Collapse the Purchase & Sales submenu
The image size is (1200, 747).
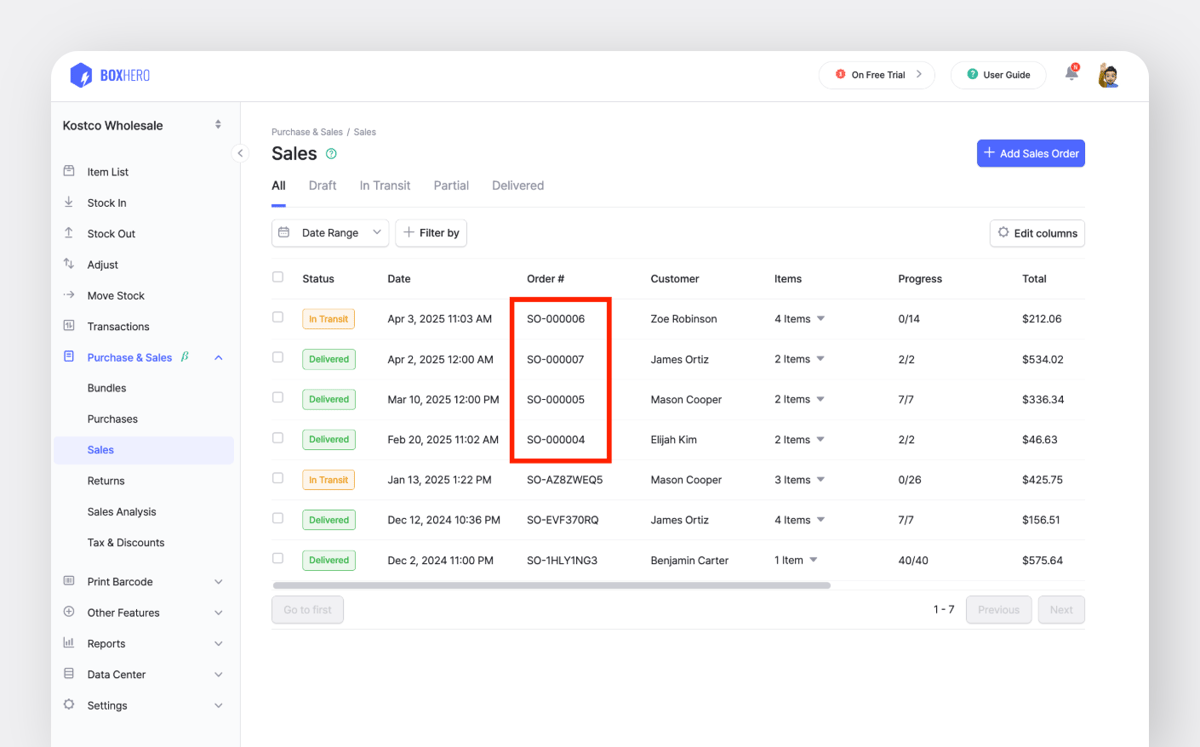pos(219,357)
